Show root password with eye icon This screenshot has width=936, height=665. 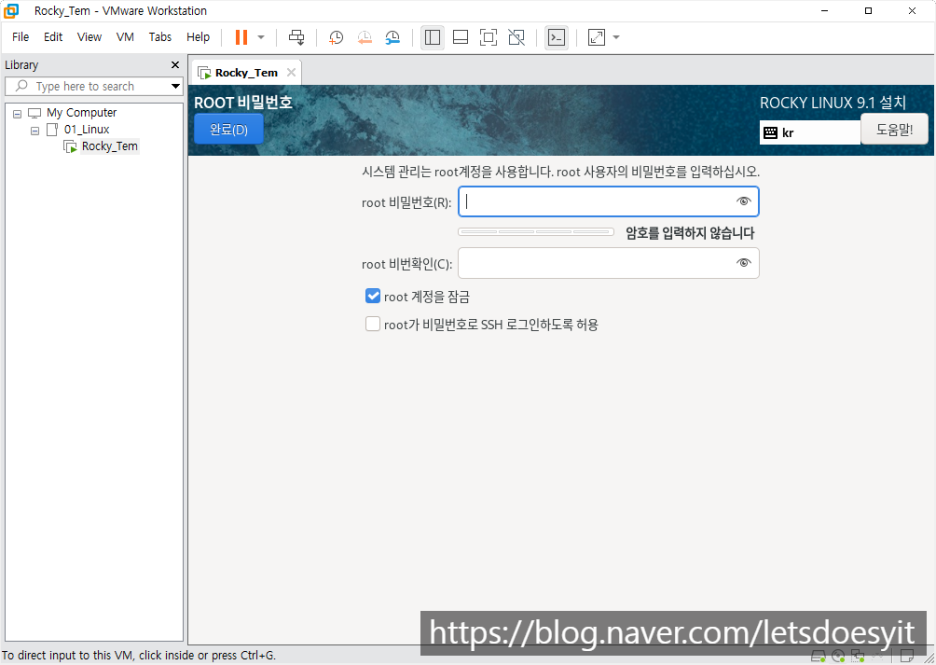[x=743, y=201]
